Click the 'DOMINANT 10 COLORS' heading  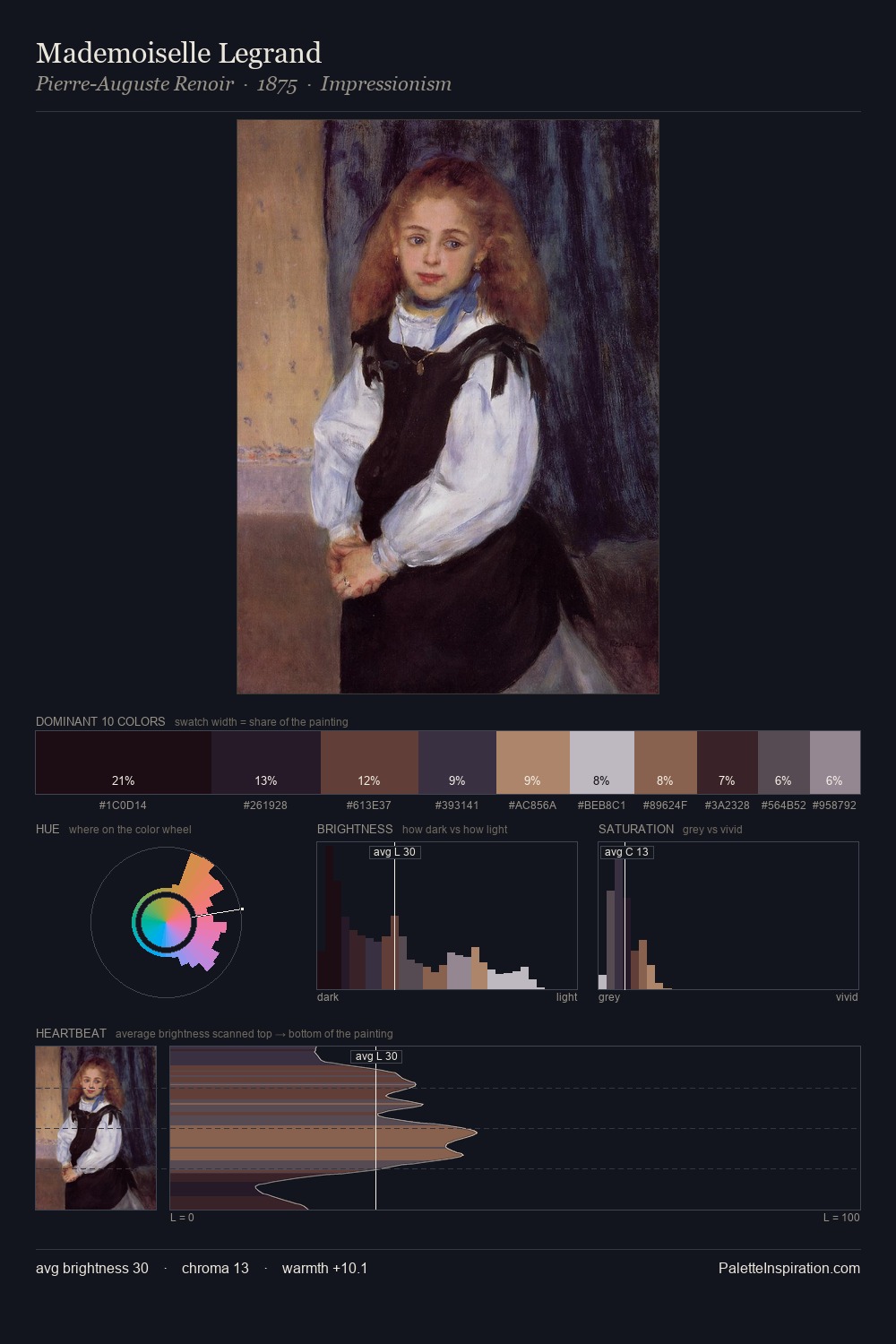point(100,721)
